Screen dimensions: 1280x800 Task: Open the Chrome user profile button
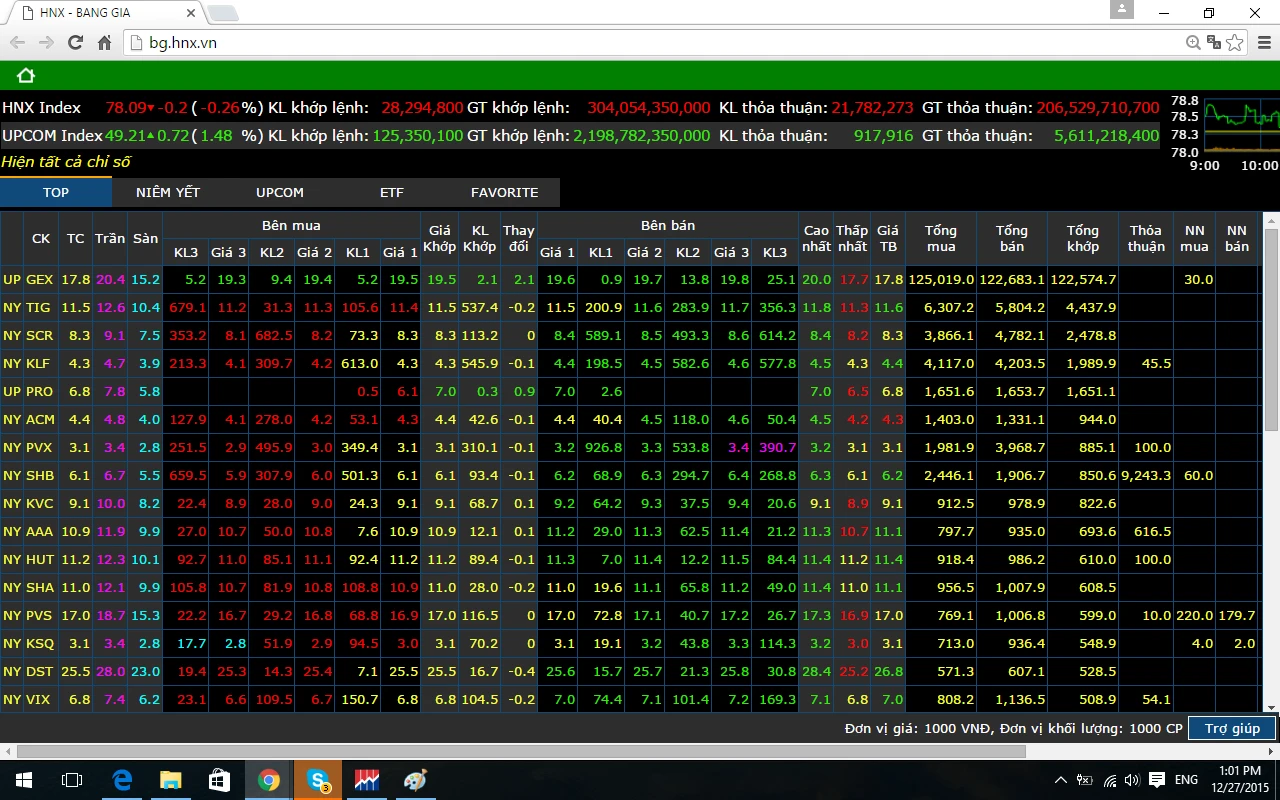pyautogui.click(x=1122, y=9)
